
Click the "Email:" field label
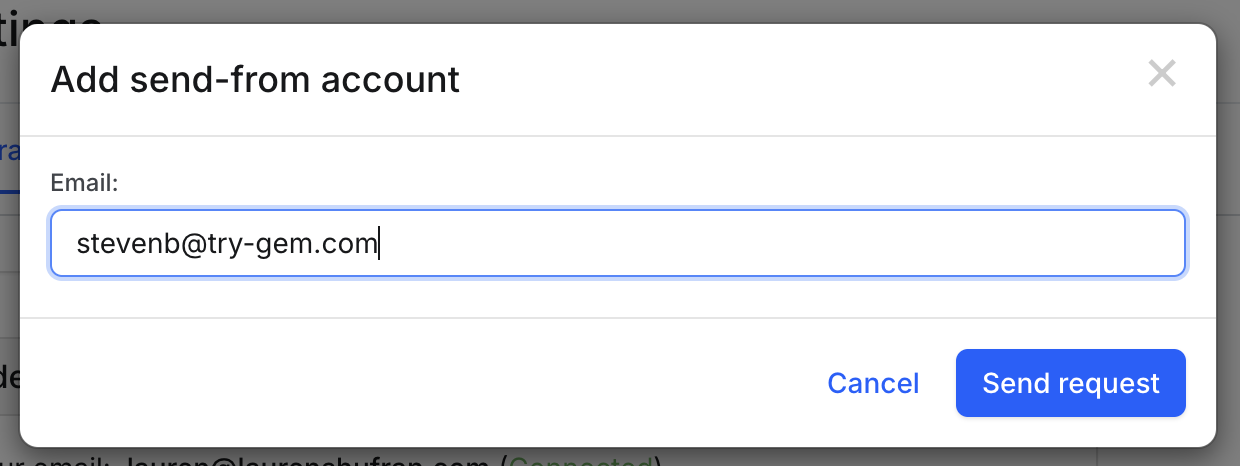(85, 183)
